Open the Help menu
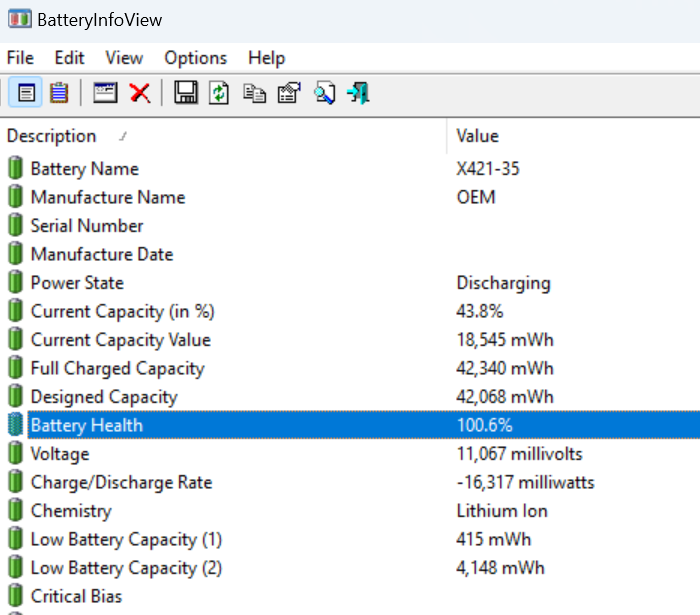This screenshot has width=700, height=615. point(267,58)
